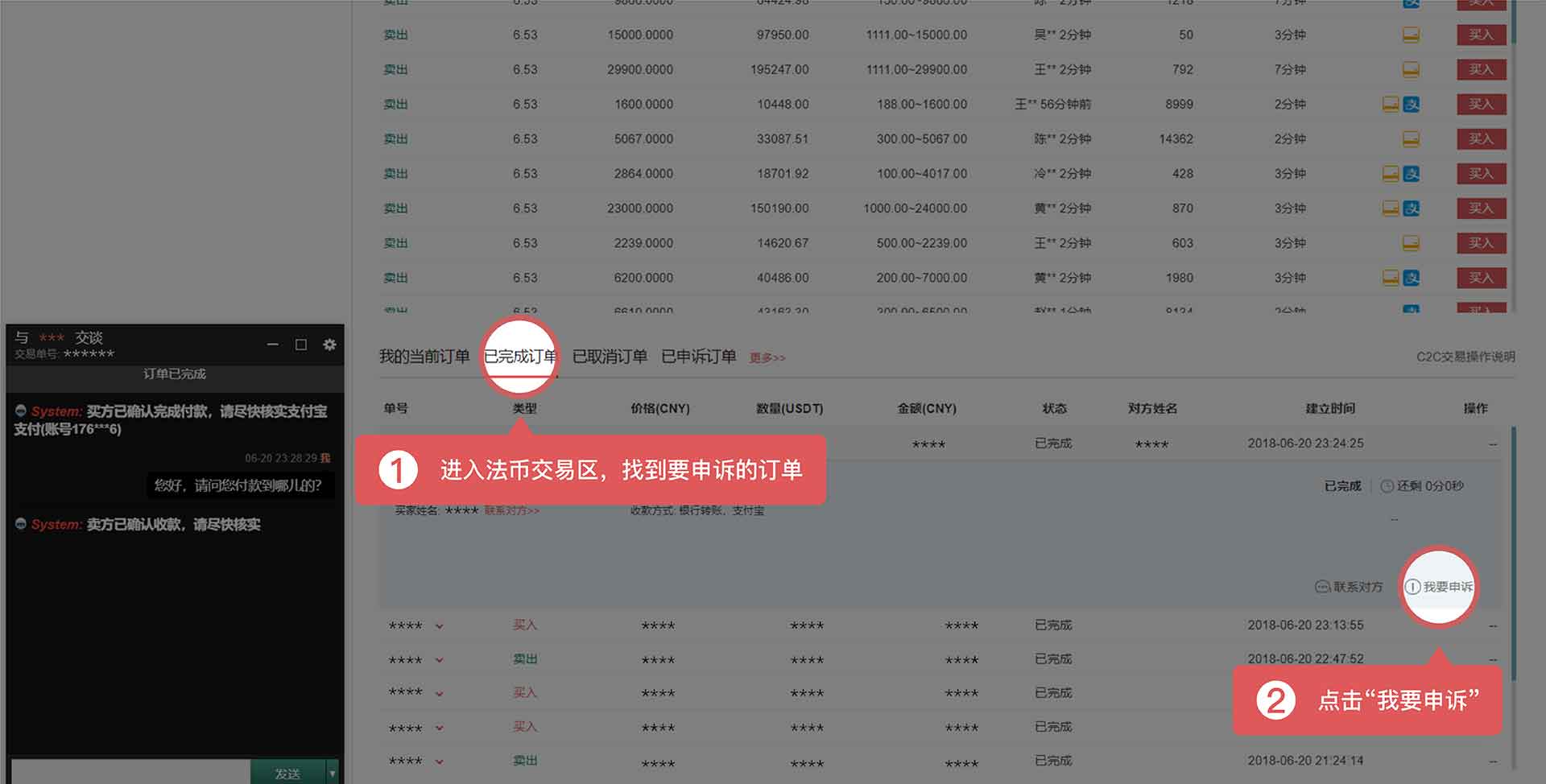Click 买入 button in 2239.0000 row
This screenshot has height=784, width=1546.
pyautogui.click(x=1481, y=242)
